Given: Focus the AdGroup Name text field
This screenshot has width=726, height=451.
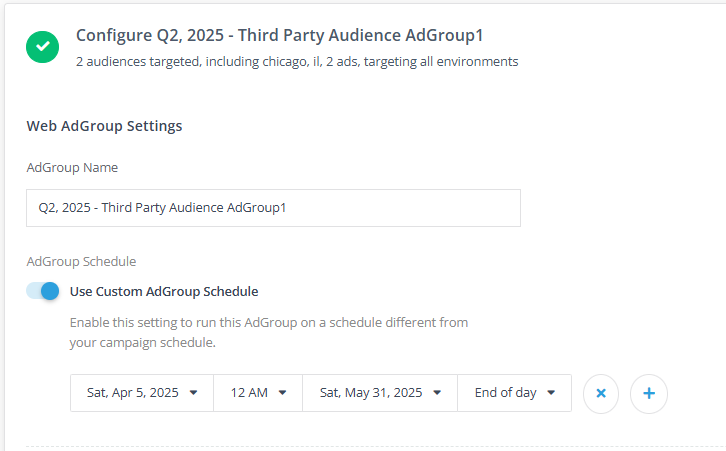Looking at the screenshot, I should tap(273, 208).
